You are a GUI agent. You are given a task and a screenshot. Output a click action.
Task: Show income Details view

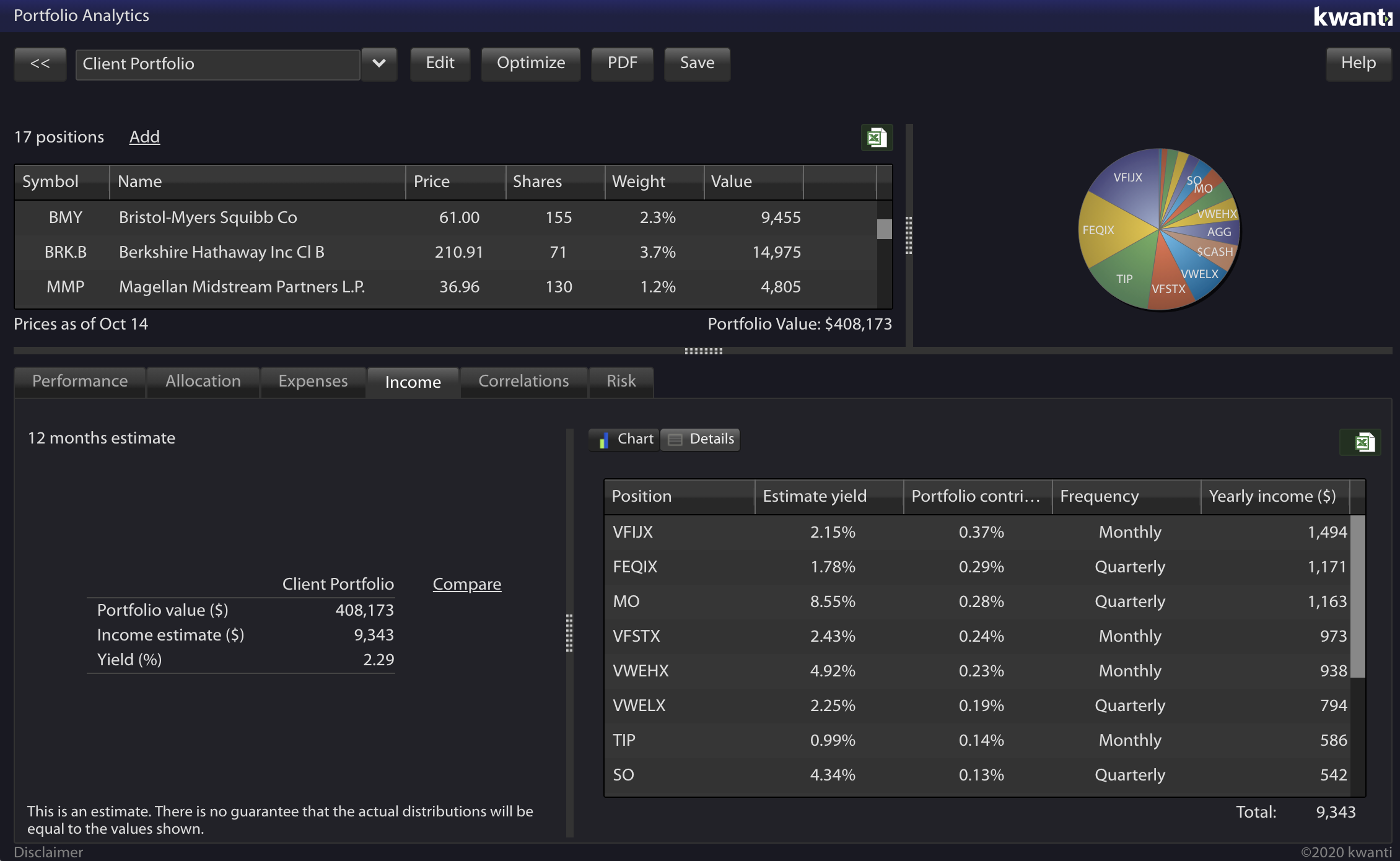(700, 439)
